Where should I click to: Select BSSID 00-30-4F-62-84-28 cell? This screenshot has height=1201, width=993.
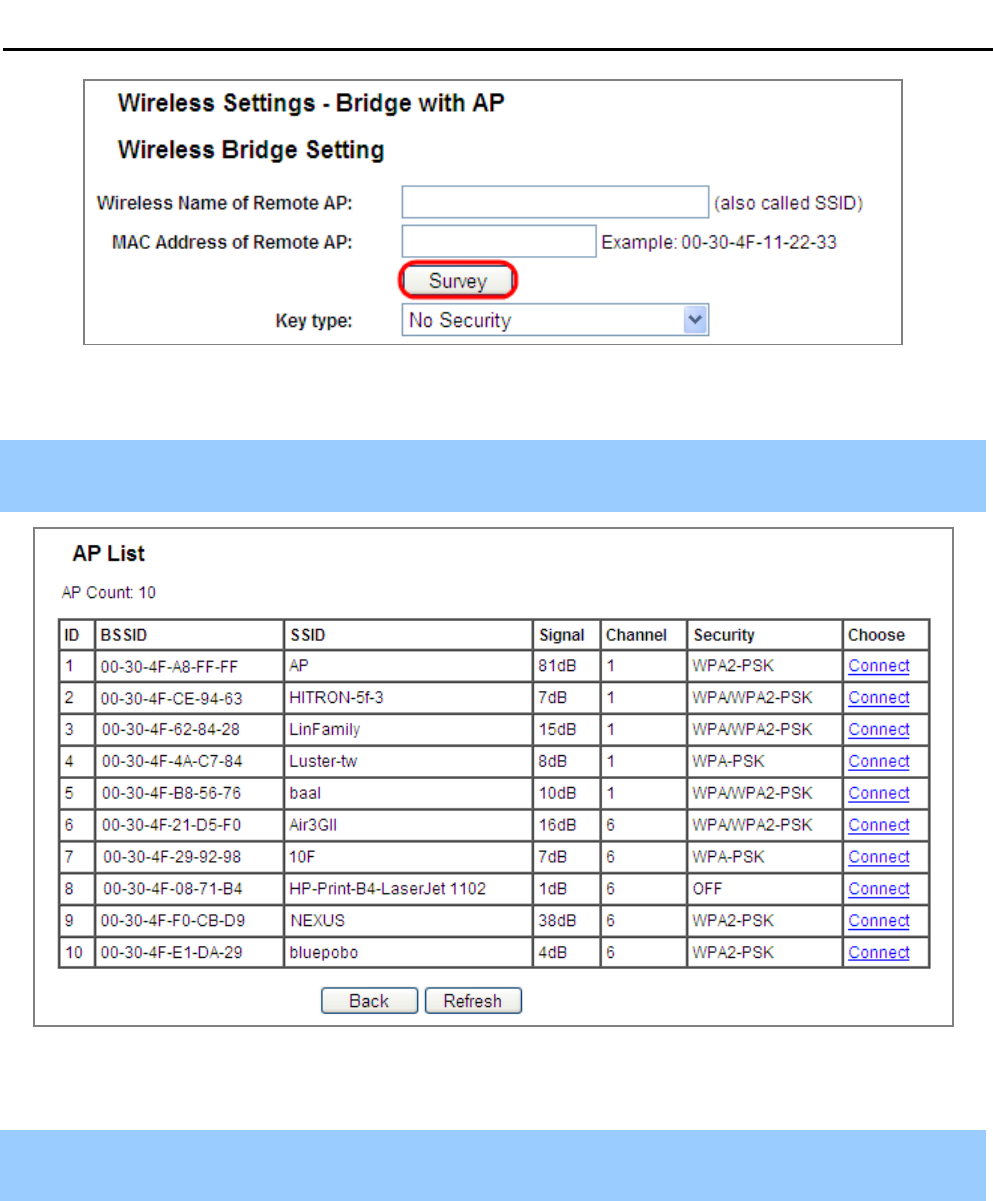click(x=189, y=730)
